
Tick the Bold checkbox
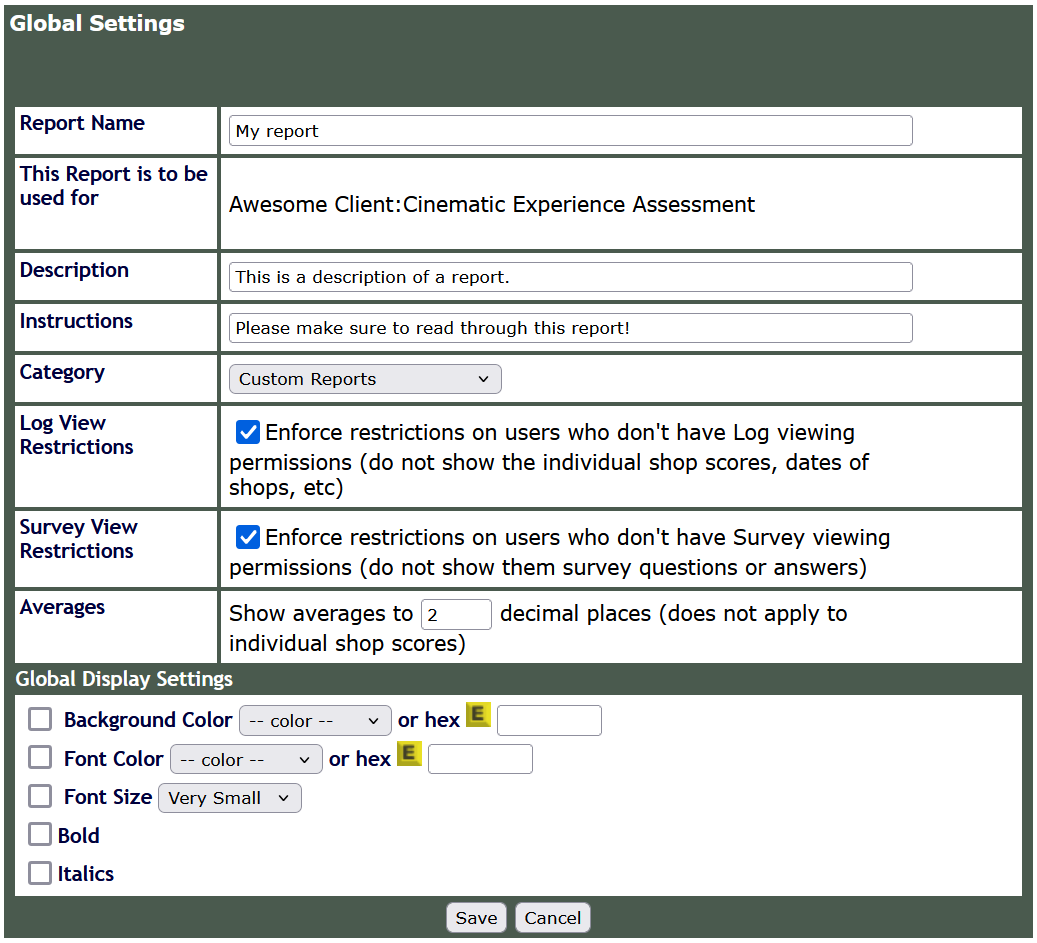tap(40, 835)
